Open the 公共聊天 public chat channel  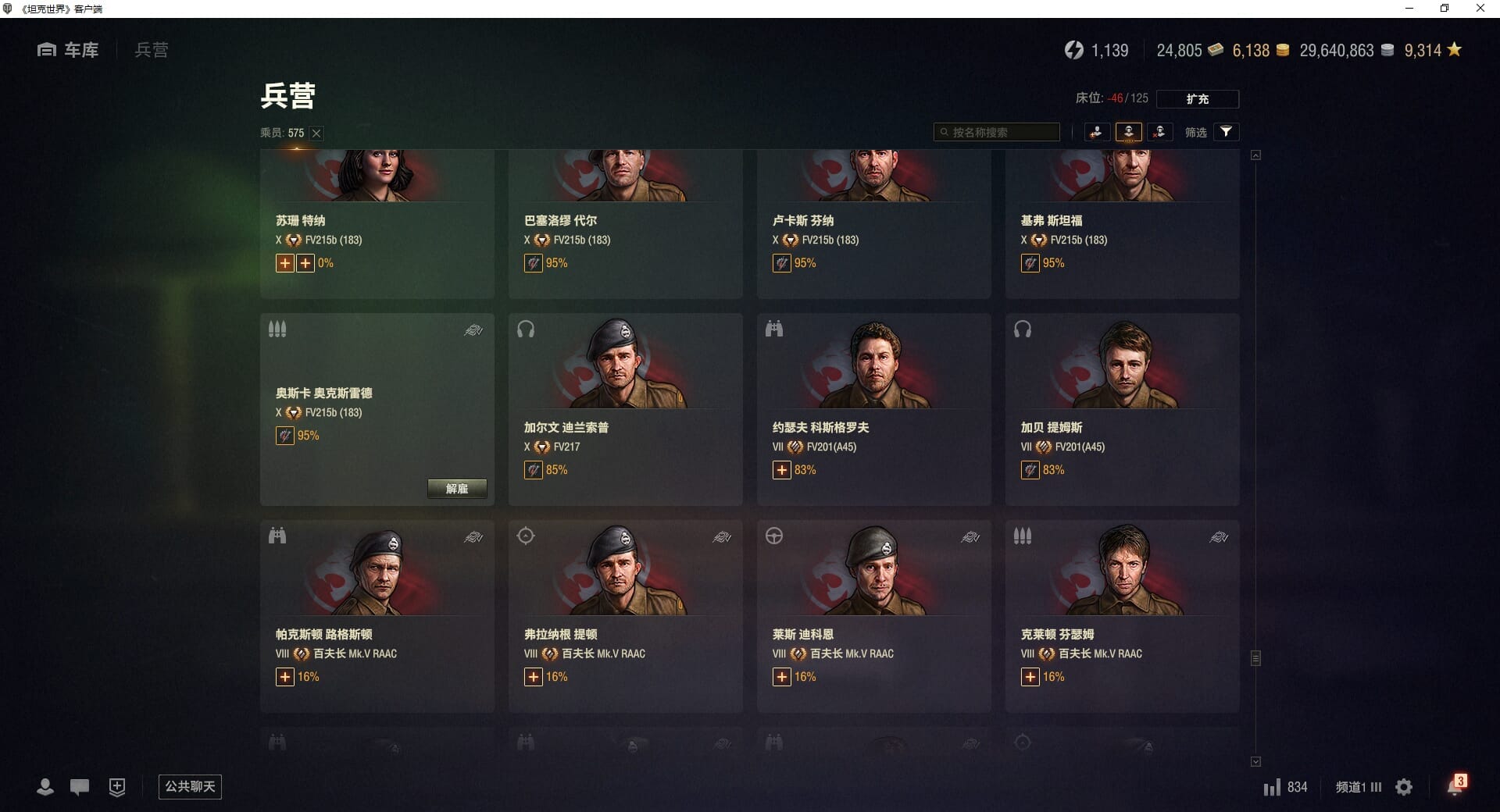(190, 787)
